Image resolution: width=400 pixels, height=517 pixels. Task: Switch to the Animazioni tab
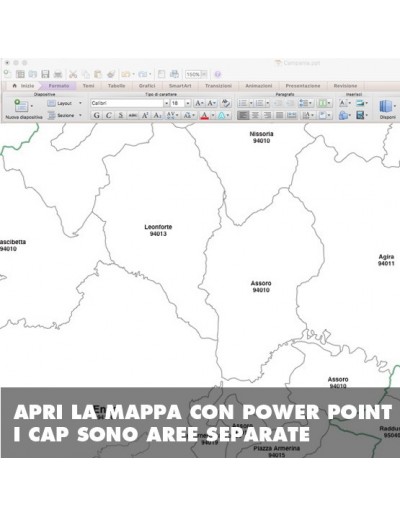[259, 86]
